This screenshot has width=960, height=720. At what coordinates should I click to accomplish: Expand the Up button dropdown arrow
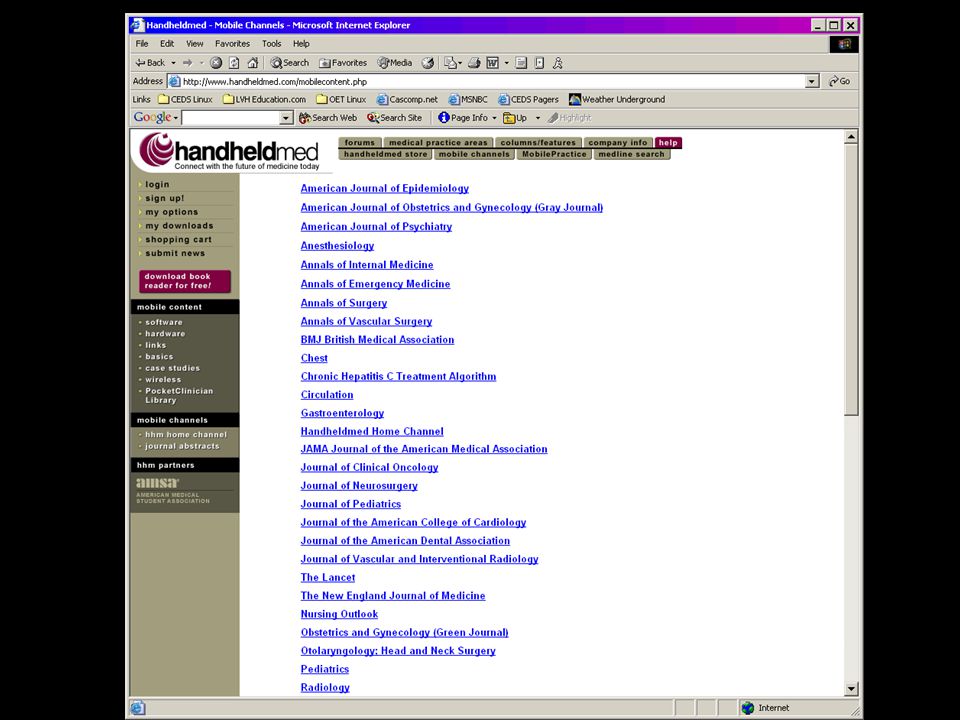click(538, 118)
